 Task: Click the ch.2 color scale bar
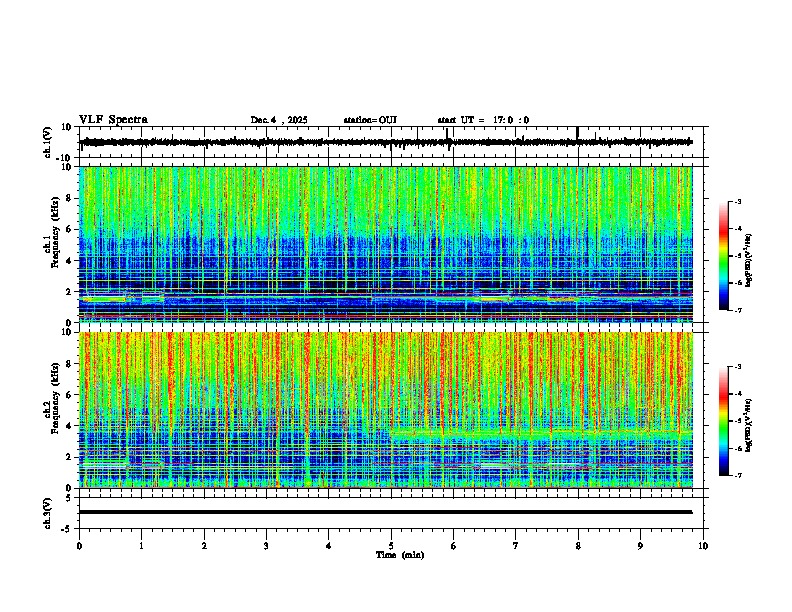click(x=724, y=421)
